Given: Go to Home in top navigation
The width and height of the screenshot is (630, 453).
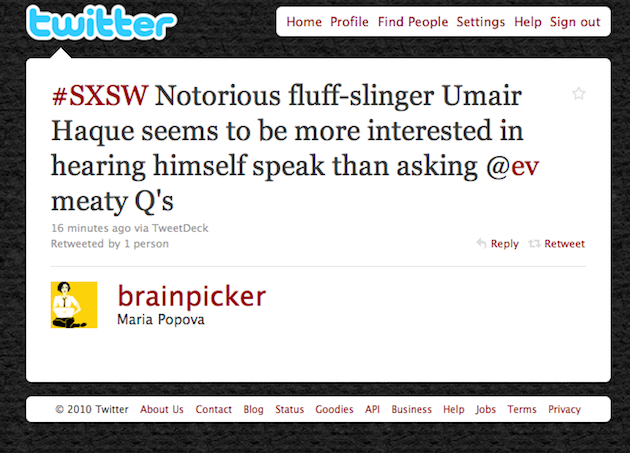Looking at the screenshot, I should [304, 22].
